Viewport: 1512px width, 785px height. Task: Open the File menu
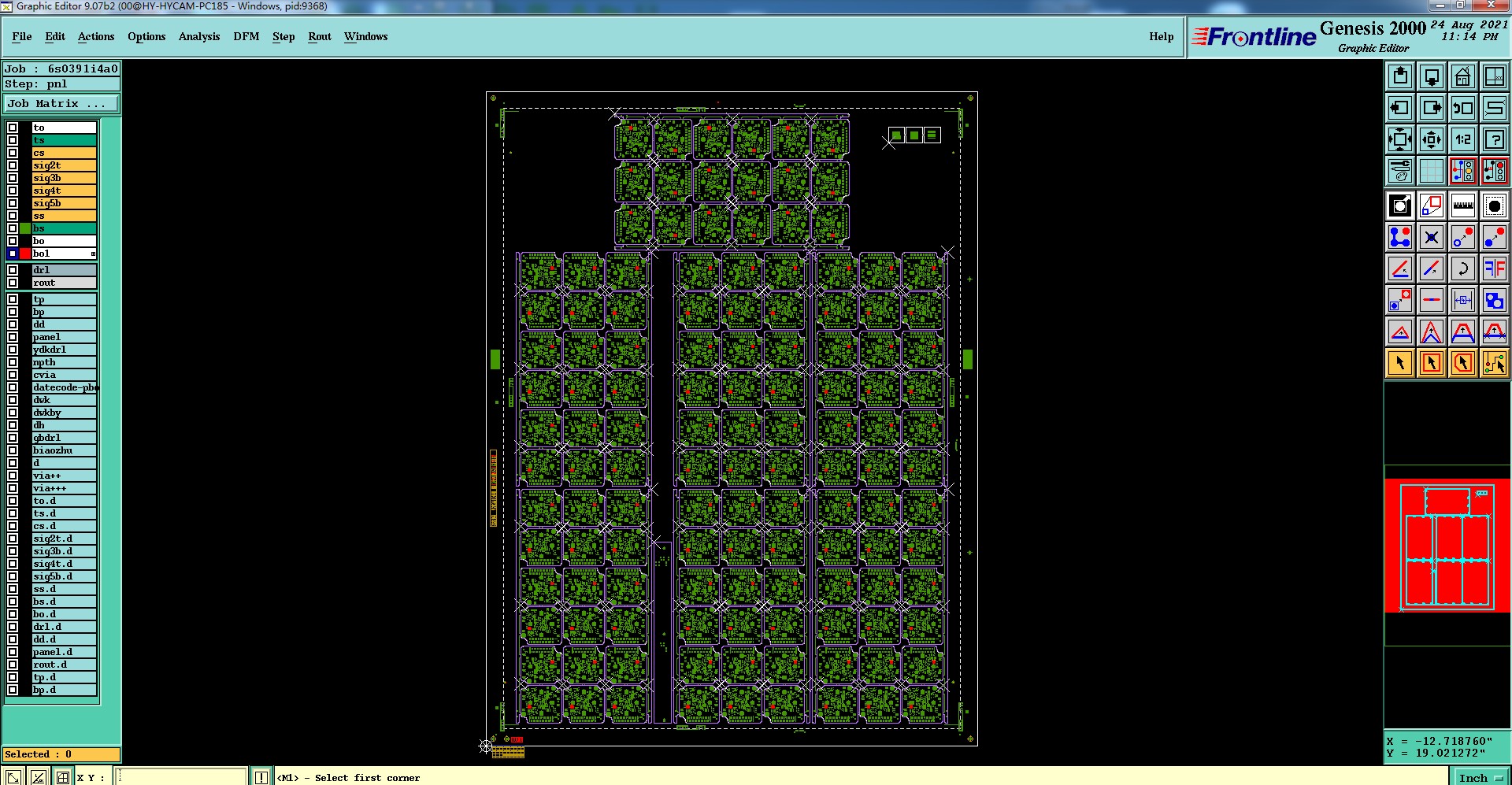coord(22,36)
